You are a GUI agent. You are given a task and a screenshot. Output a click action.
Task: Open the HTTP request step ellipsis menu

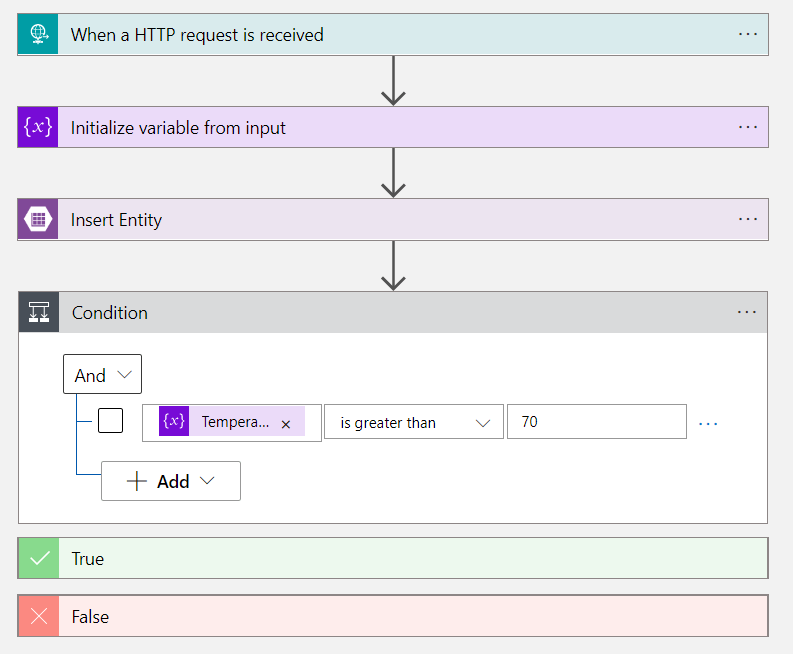click(747, 34)
